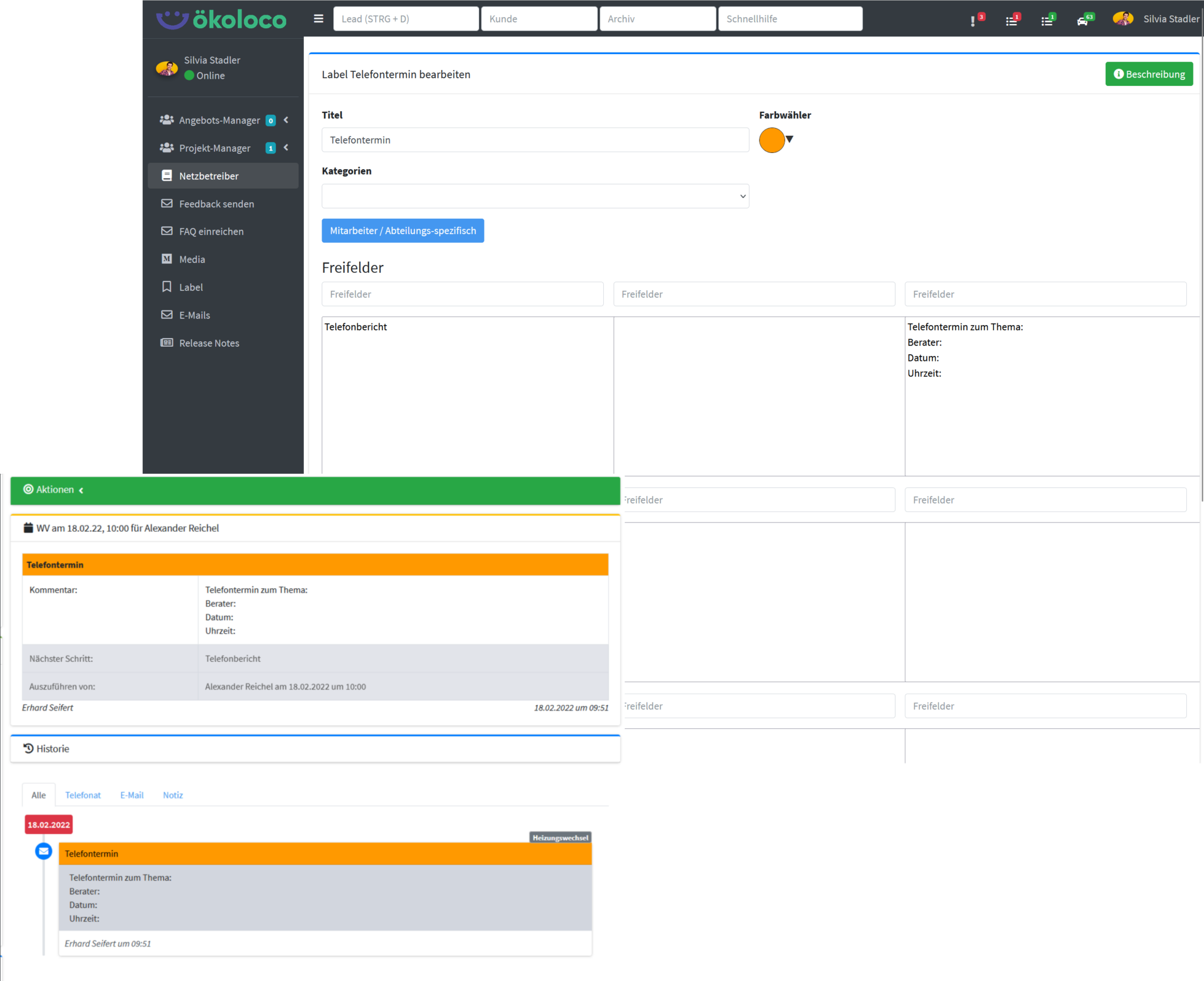Open the task list icon with green badge
This screenshot has height=981, width=1204.
pos(1047,21)
